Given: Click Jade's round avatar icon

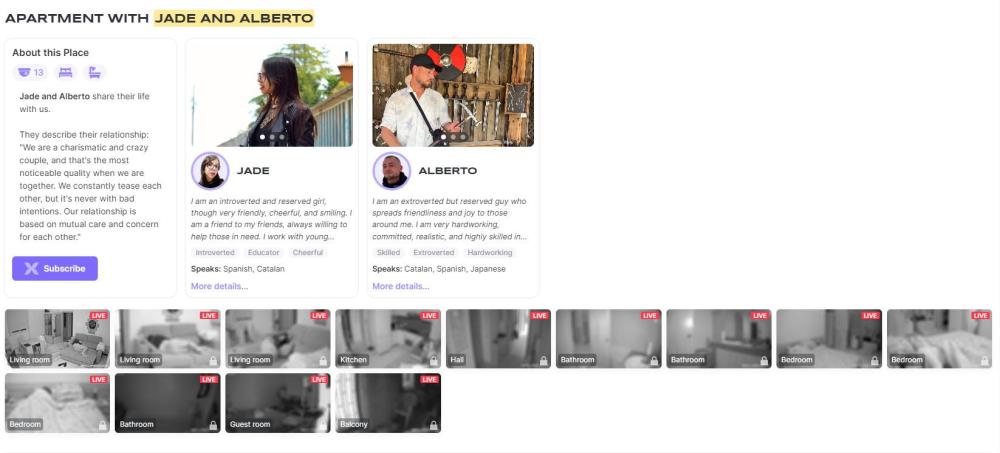Looking at the screenshot, I should point(210,171).
